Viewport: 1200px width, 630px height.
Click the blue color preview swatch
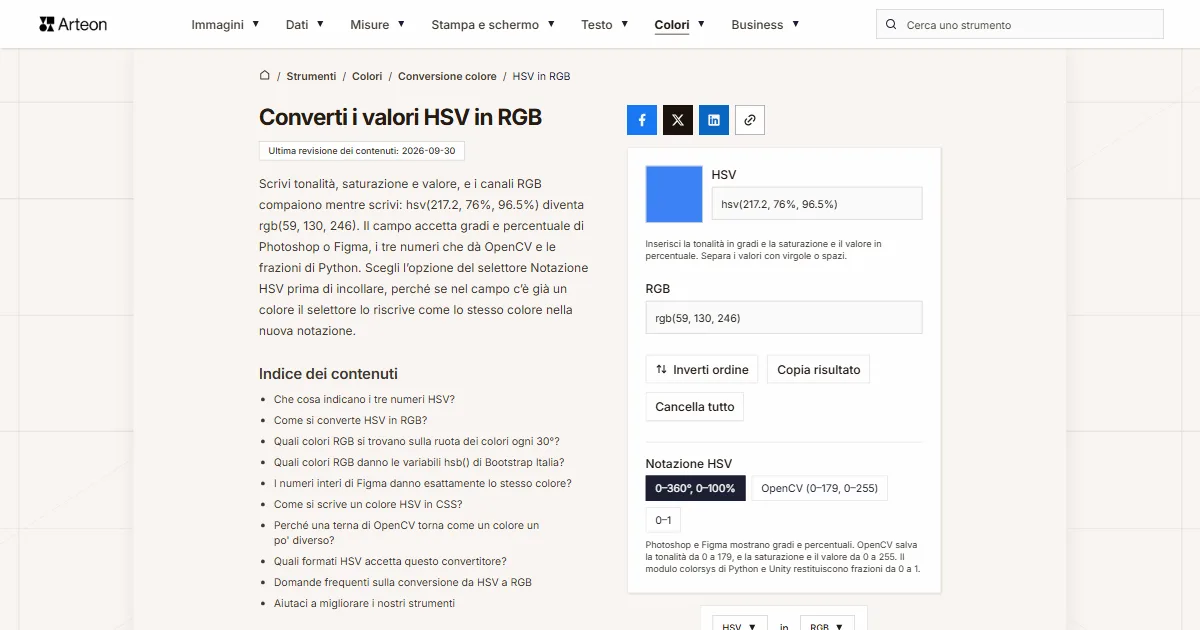click(x=674, y=194)
